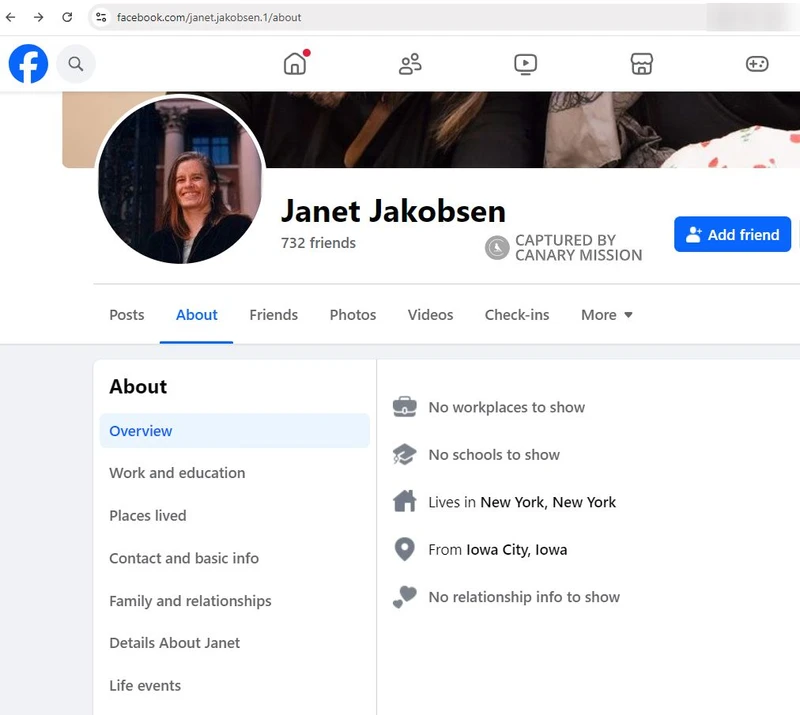Image resolution: width=800 pixels, height=715 pixels.
Task: Open the search magnifier icon
Action: (x=76, y=63)
